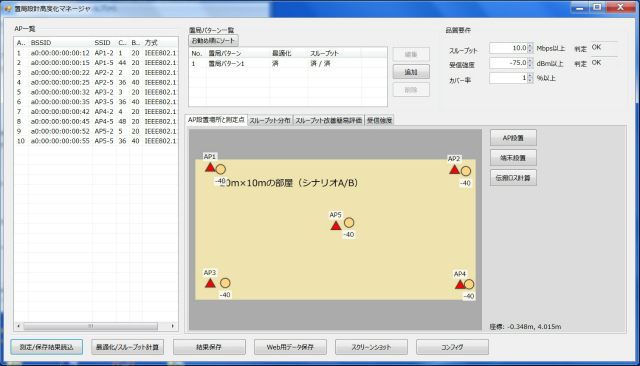Increase スループット value with up arrow

coord(530,46)
